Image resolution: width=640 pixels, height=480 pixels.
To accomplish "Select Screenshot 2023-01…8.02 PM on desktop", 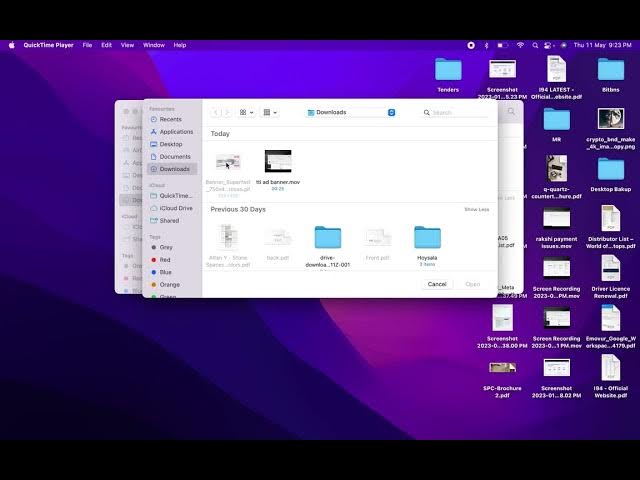I will [556, 378].
